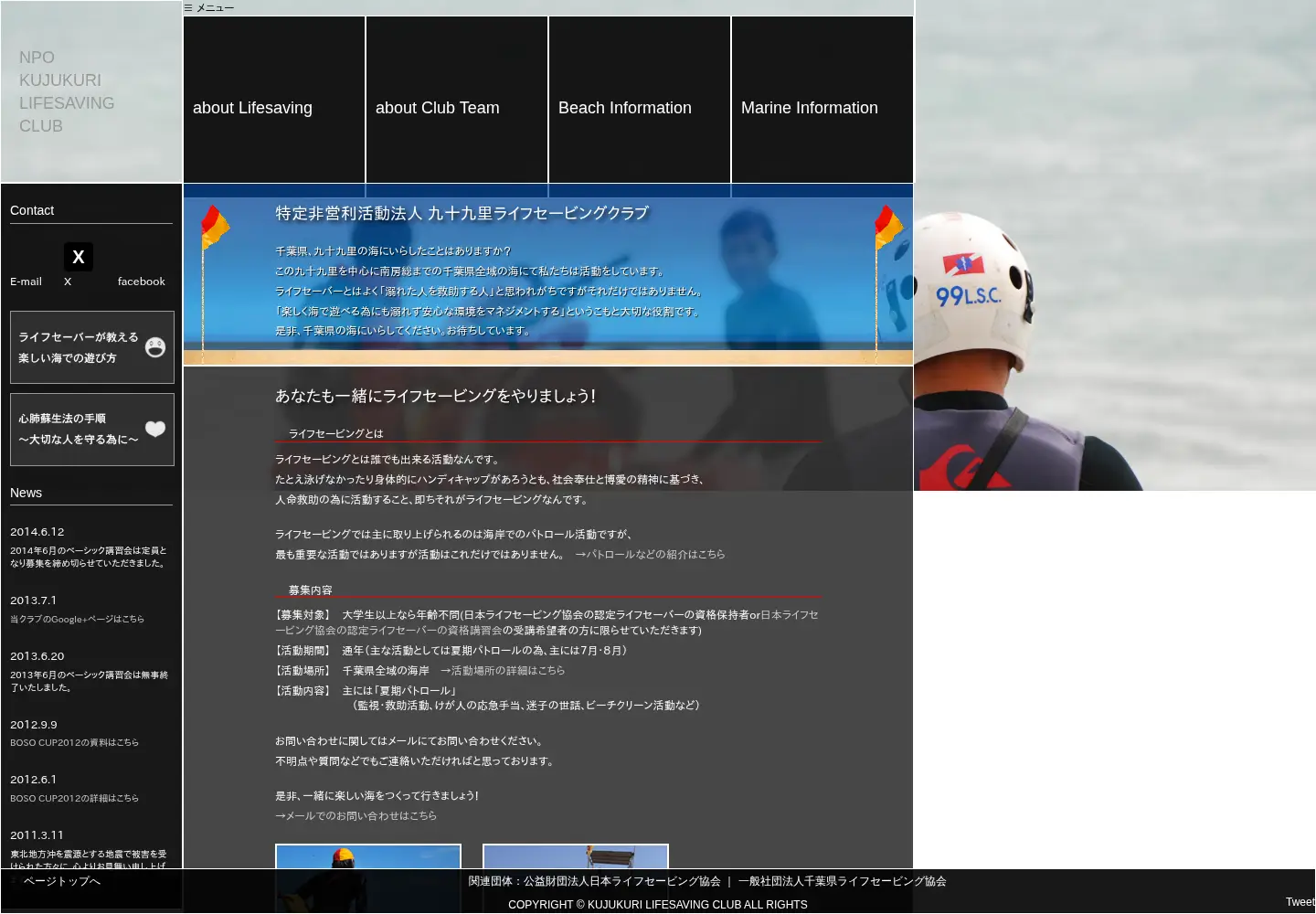Open the 公益財団法人日本ライフセービング協会 footer link
The width and height of the screenshot is (1316, 914).
(621, 881)
